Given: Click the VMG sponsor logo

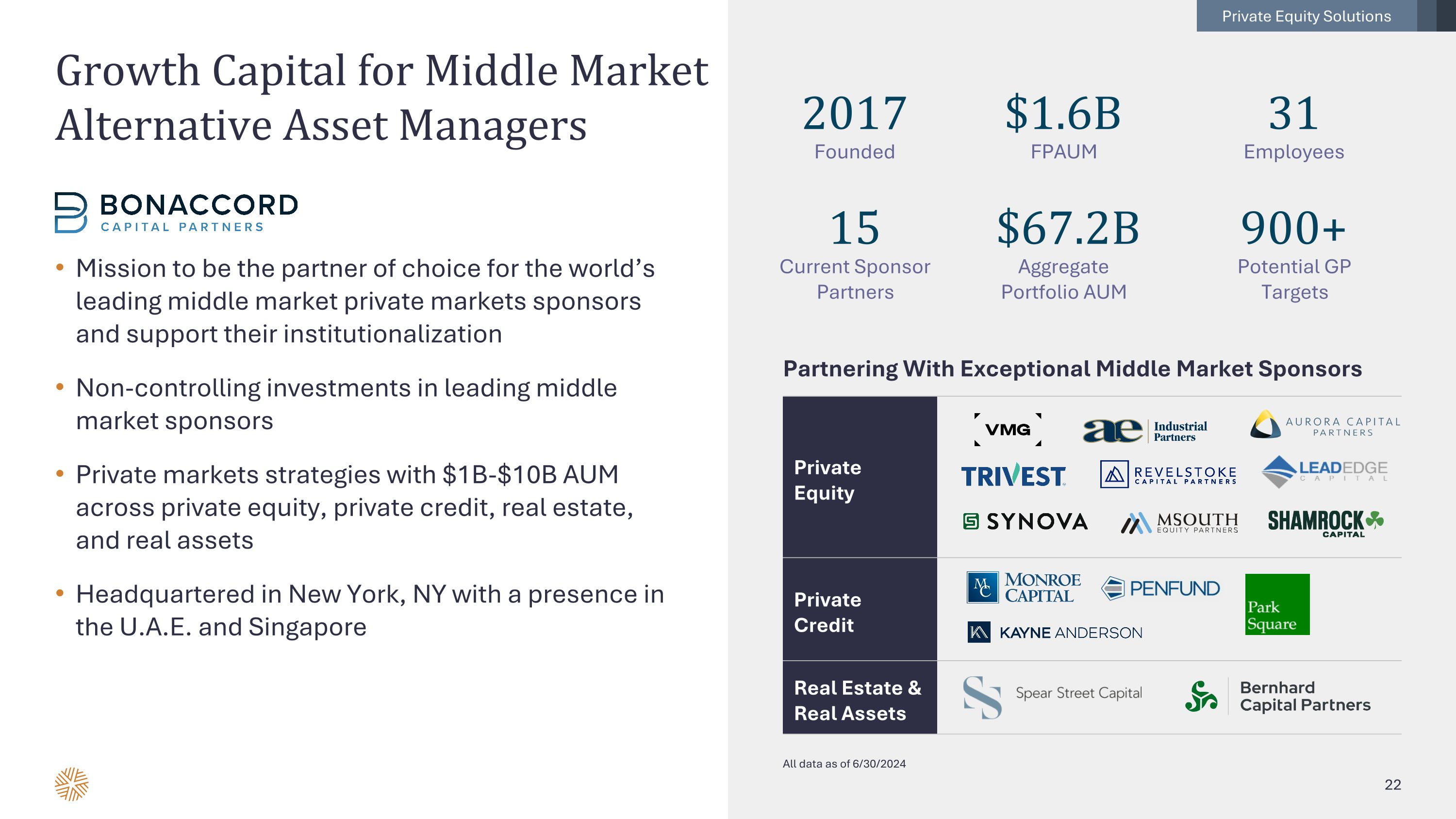Looking at the screenshot, I should click(x=1008, y=430).
